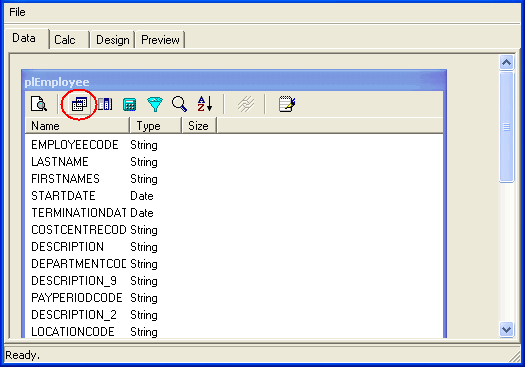
Task: Select the LOCATIONCODE field
Action: [x=73, y=332]
